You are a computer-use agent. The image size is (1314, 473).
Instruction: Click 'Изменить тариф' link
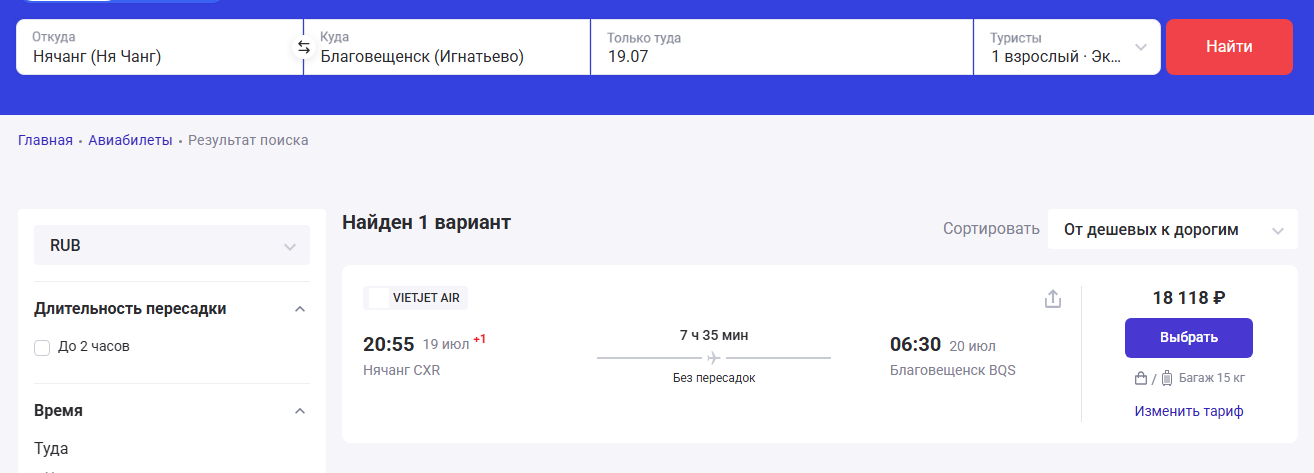1188,411
